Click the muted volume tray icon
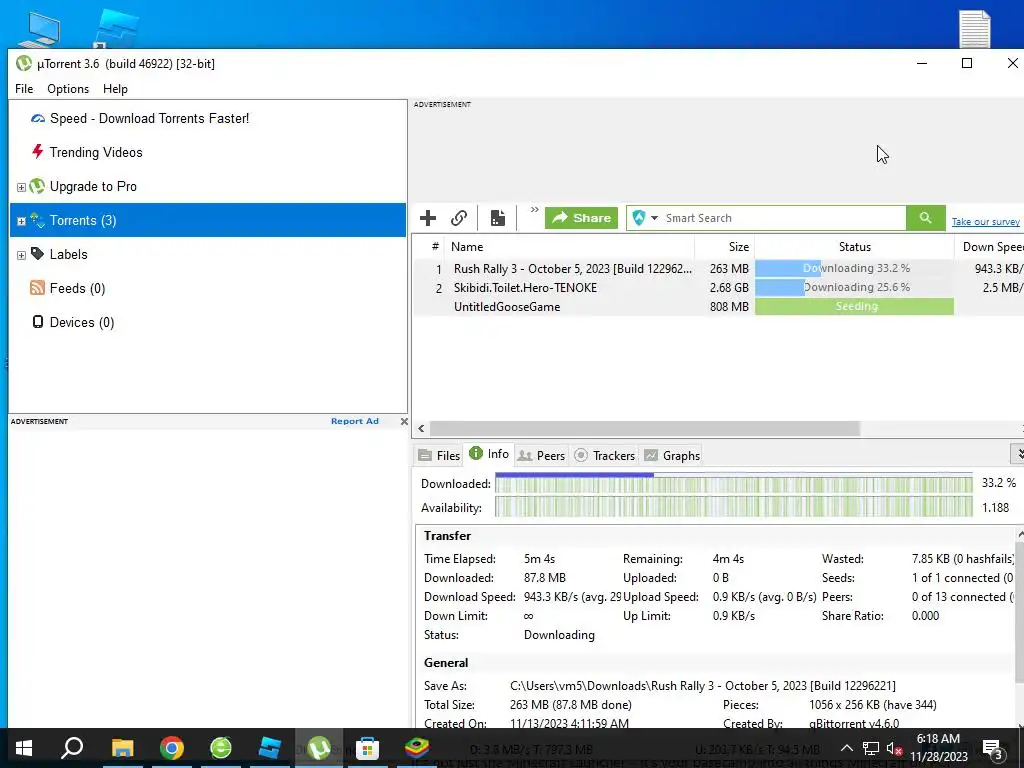1024x768 pixels. tap(895, 748)
